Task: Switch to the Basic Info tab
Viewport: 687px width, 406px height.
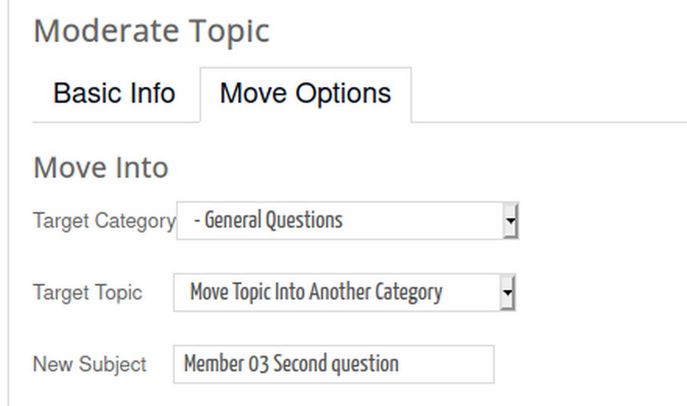Action: pyautogui.click(x=114, y=94)
